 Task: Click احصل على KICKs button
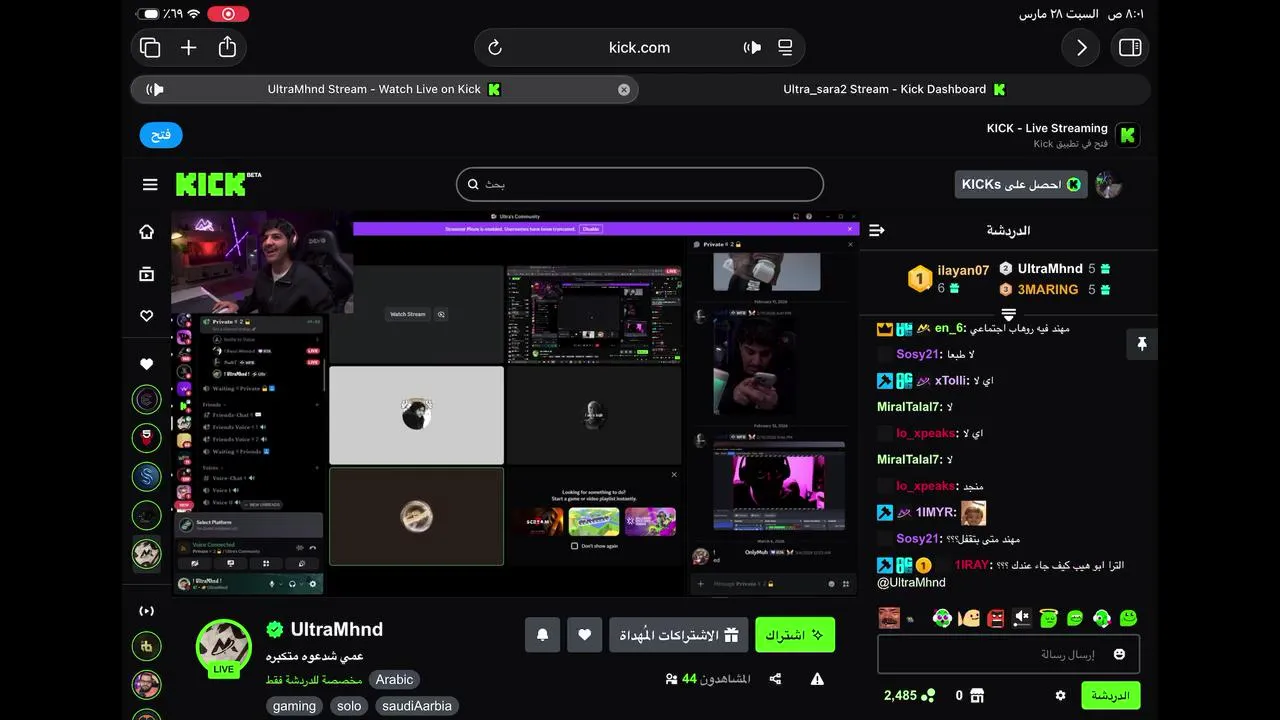(x=1021, y=184)
